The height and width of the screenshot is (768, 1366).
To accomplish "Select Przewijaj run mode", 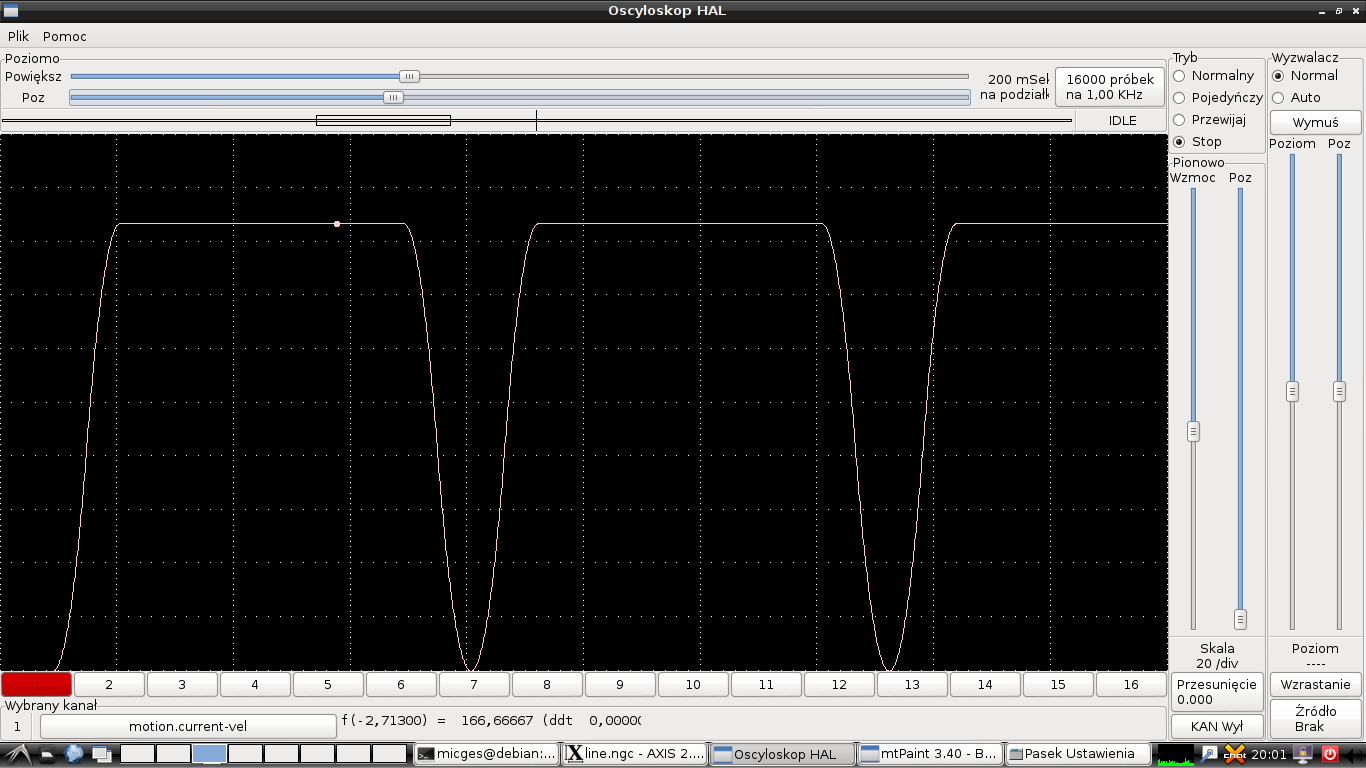I will click(1210, 120).
